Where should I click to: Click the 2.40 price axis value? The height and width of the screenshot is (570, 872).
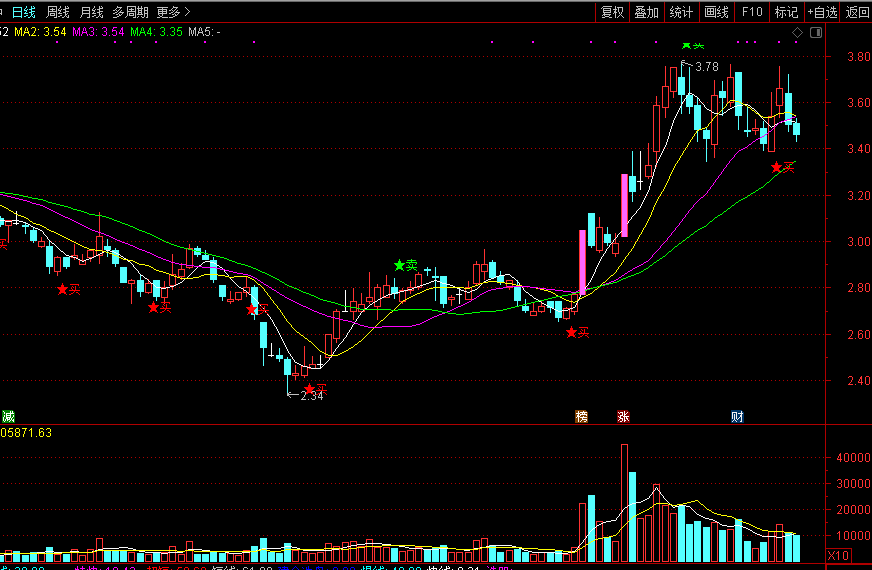858,380
